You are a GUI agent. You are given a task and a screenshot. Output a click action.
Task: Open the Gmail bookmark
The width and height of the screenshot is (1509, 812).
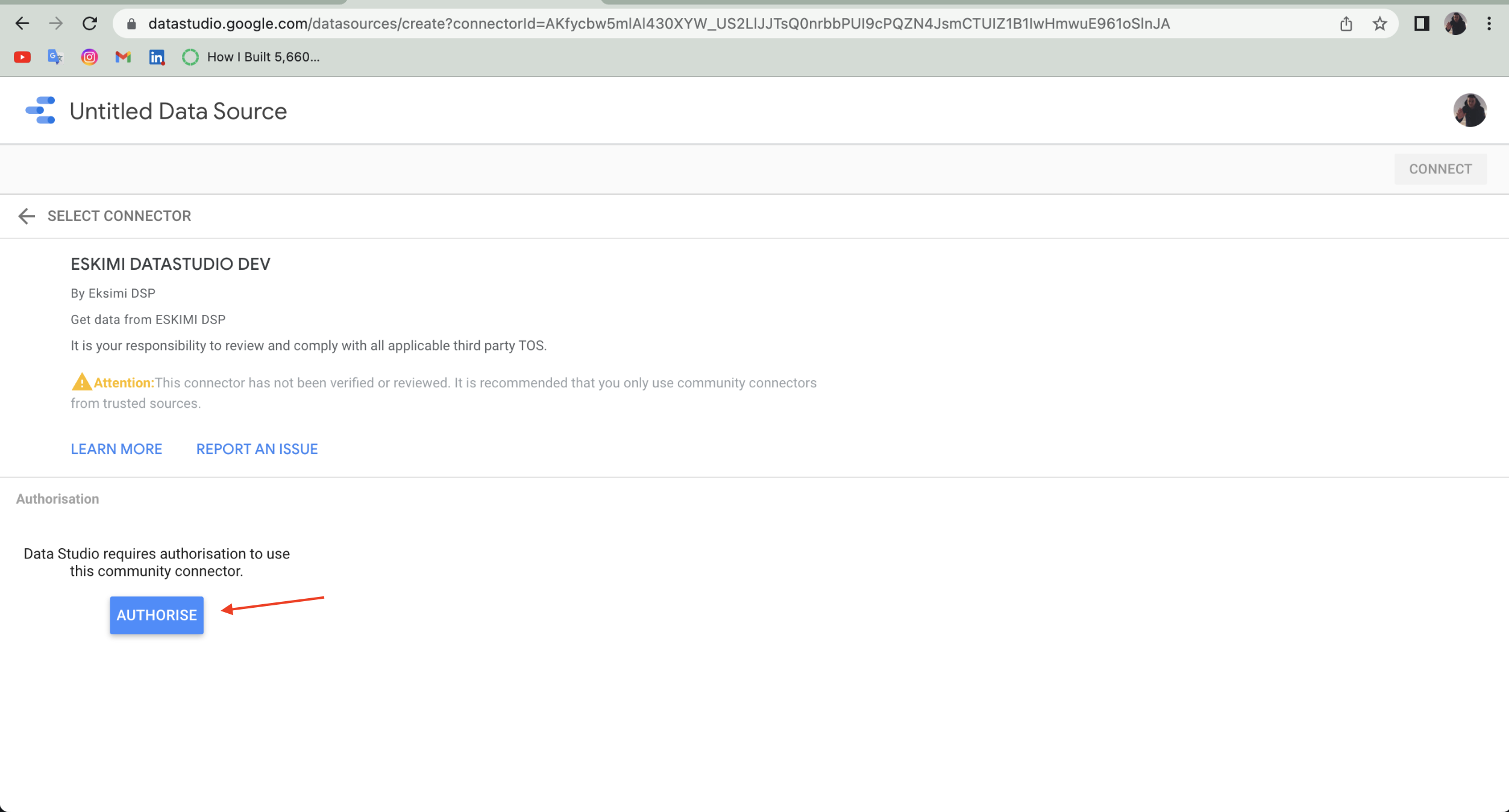pos(123,57)
